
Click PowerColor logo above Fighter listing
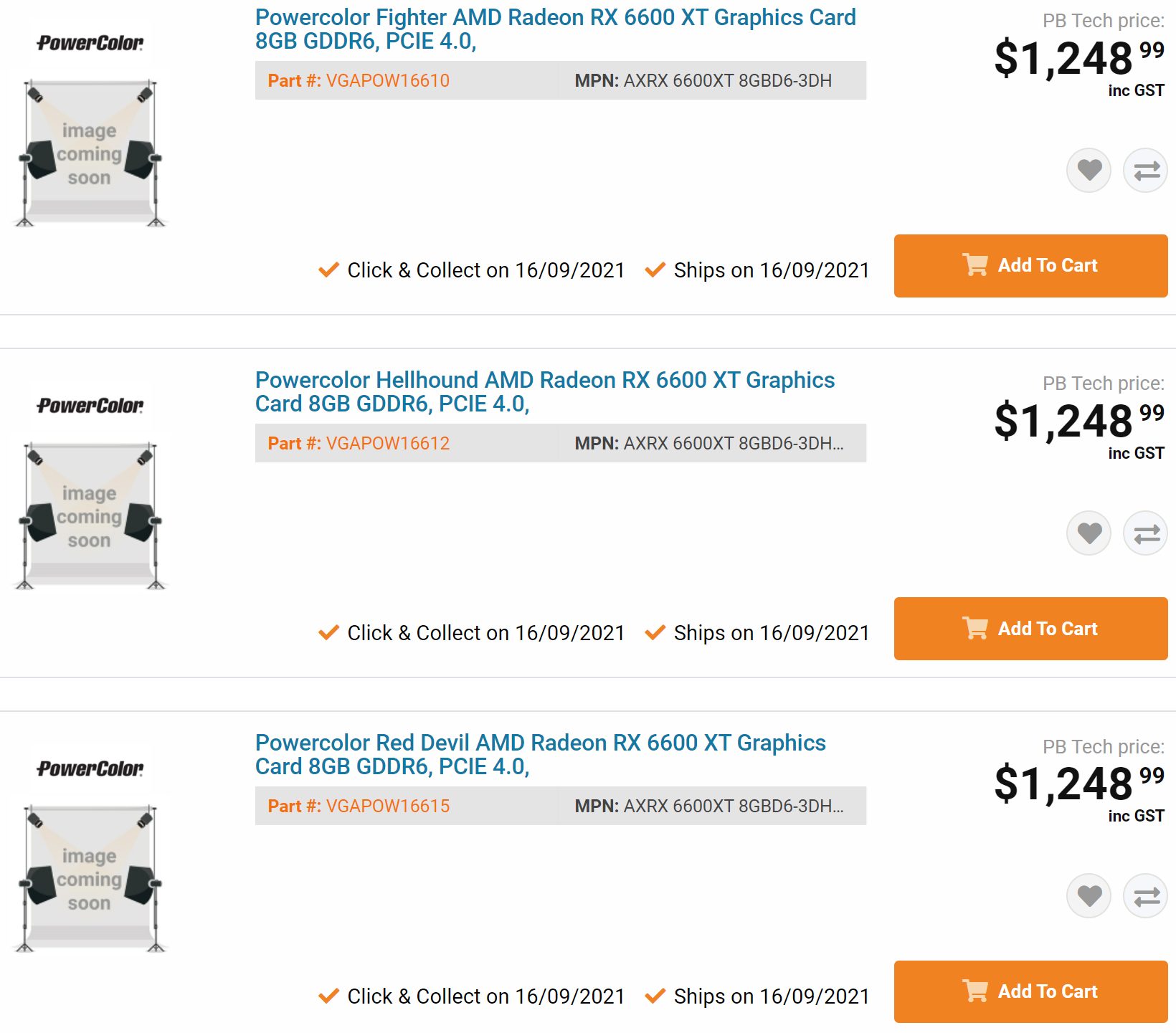coord(90,44)
